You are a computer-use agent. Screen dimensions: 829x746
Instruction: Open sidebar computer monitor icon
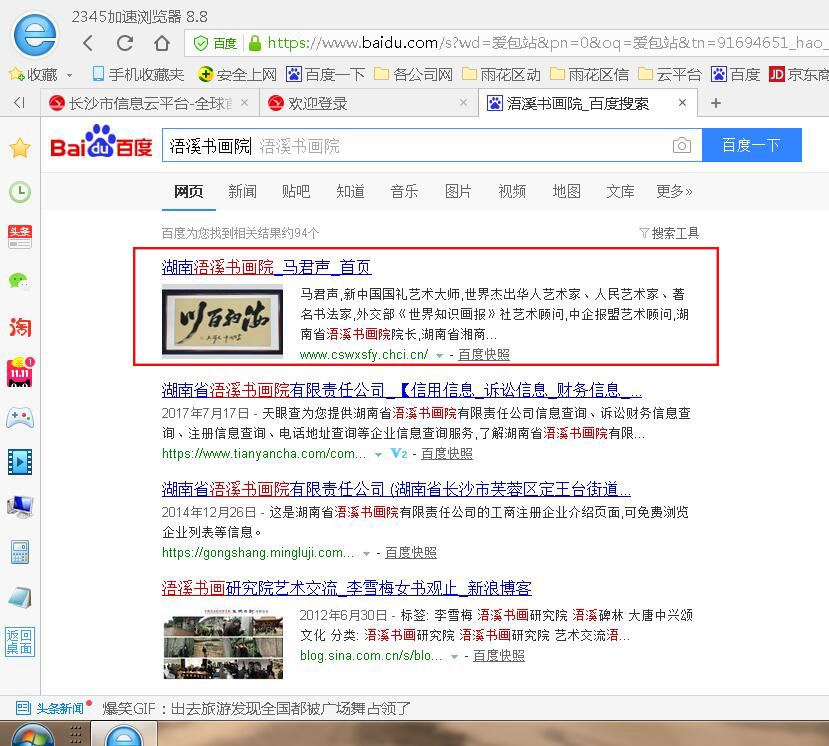[20, 506]
